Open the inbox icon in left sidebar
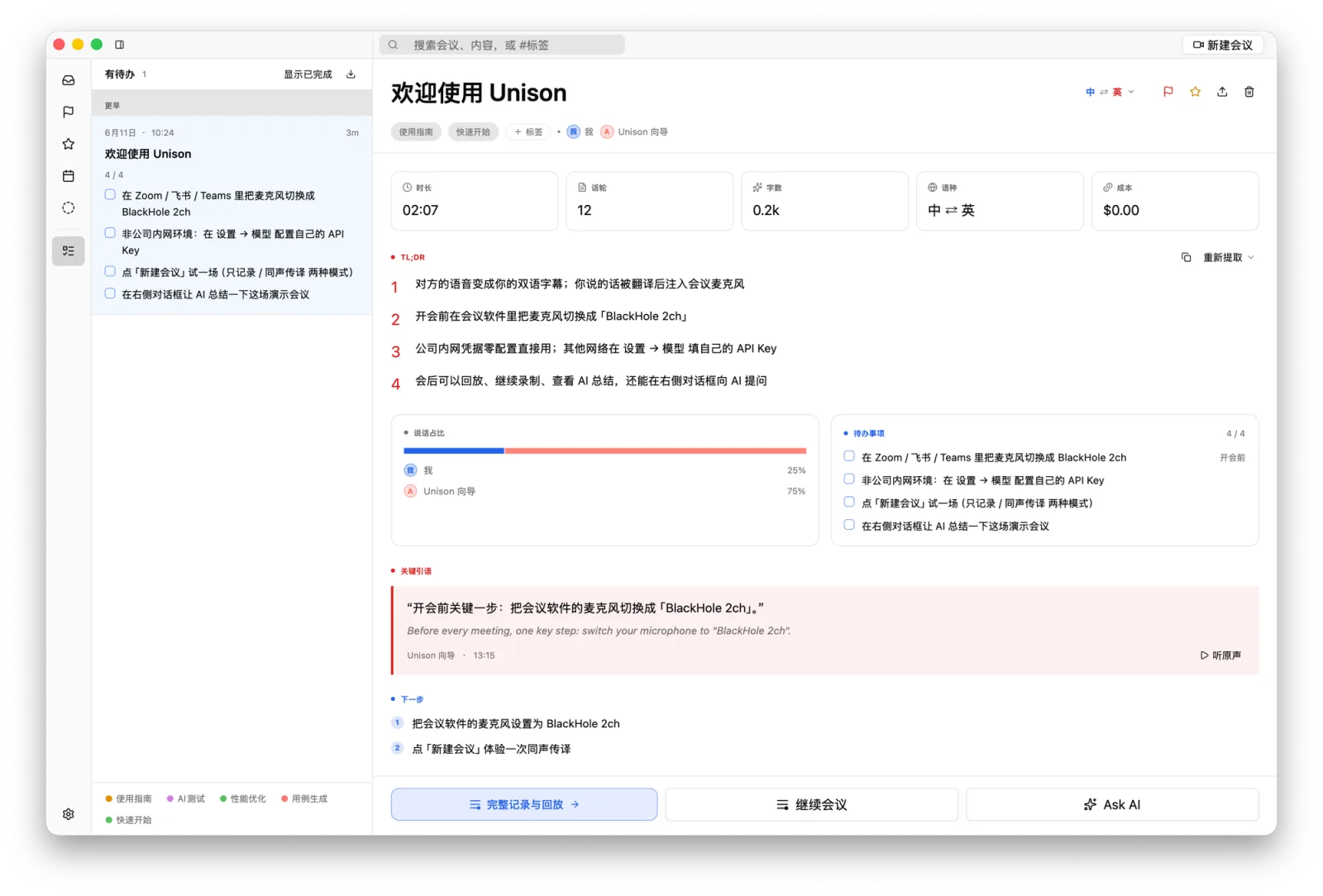 coord(69,80)
